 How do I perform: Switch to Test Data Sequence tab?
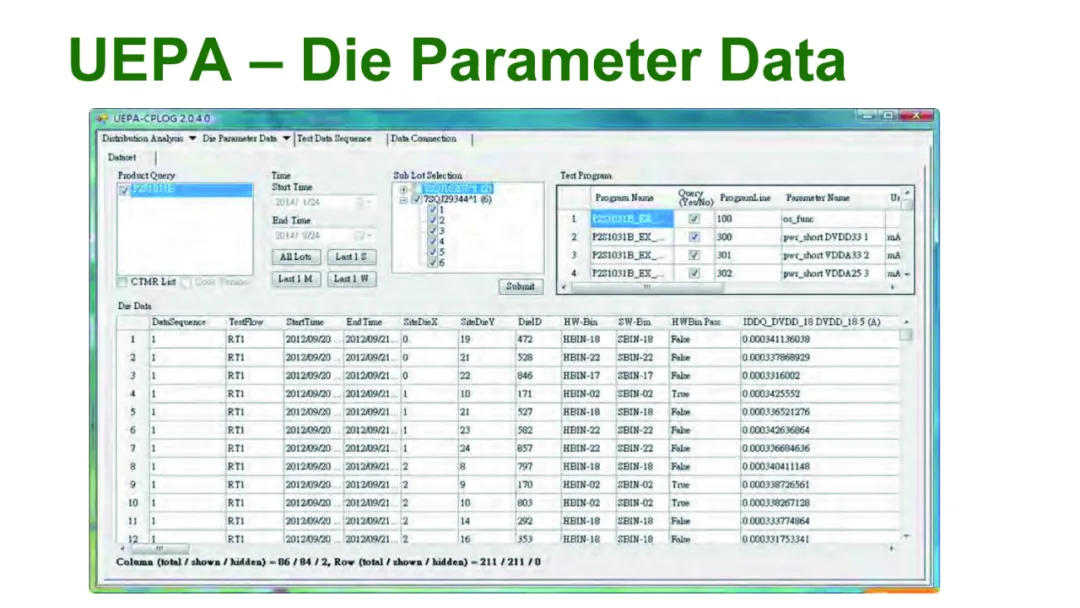pyautogui.click(x=334, y=139)
